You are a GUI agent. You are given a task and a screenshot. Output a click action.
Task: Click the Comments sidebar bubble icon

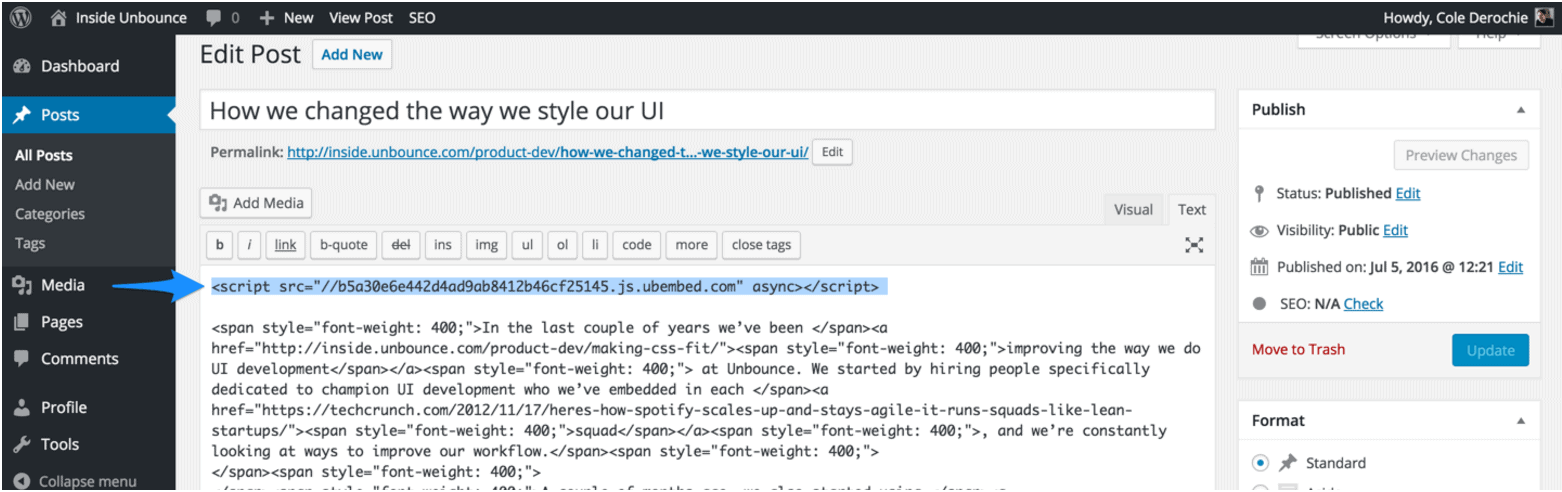point(22,359)
